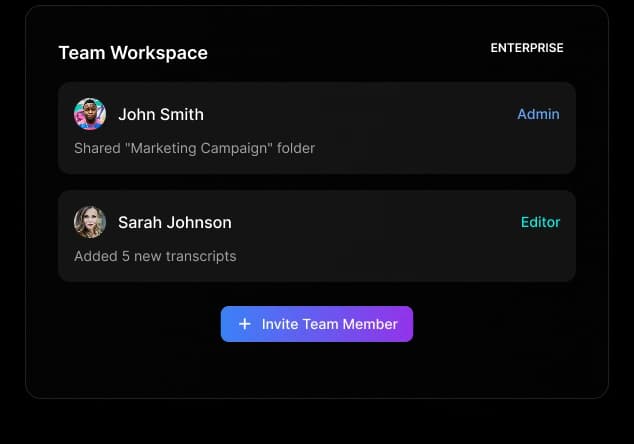Click the John Smith name
This screenshot has width=634, height=444.
[x=161, y=114]
